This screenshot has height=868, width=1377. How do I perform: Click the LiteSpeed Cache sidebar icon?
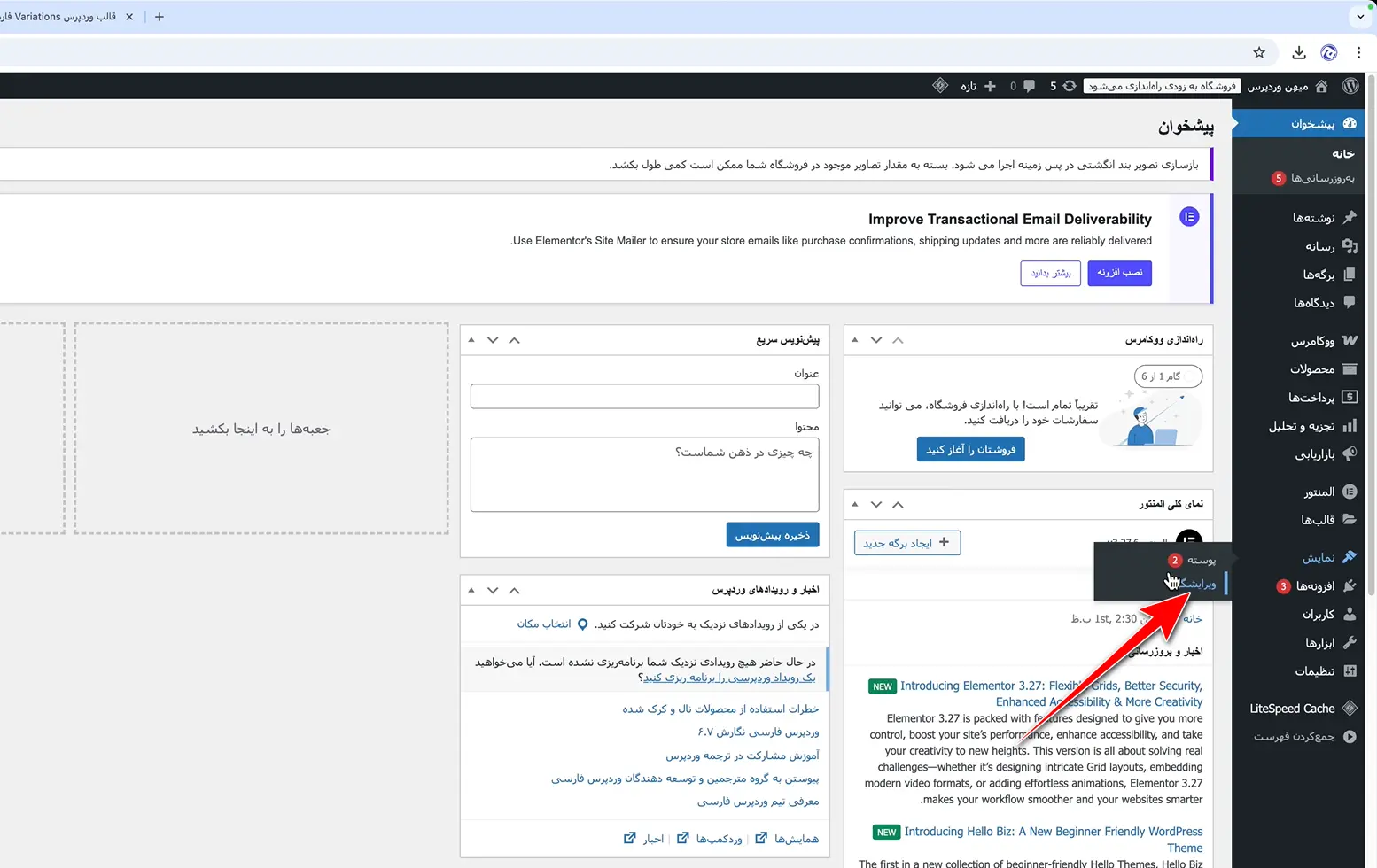1350,708
